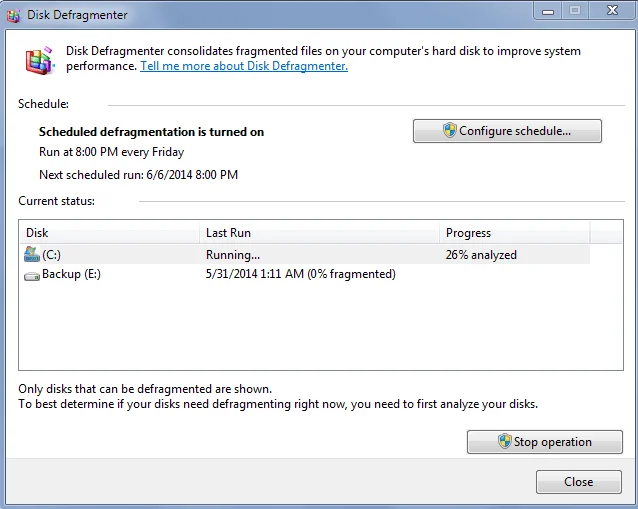Viewport: 638px width, 509px height.
Task: Sort by the Disk column header
Action: tap(109, 233)
